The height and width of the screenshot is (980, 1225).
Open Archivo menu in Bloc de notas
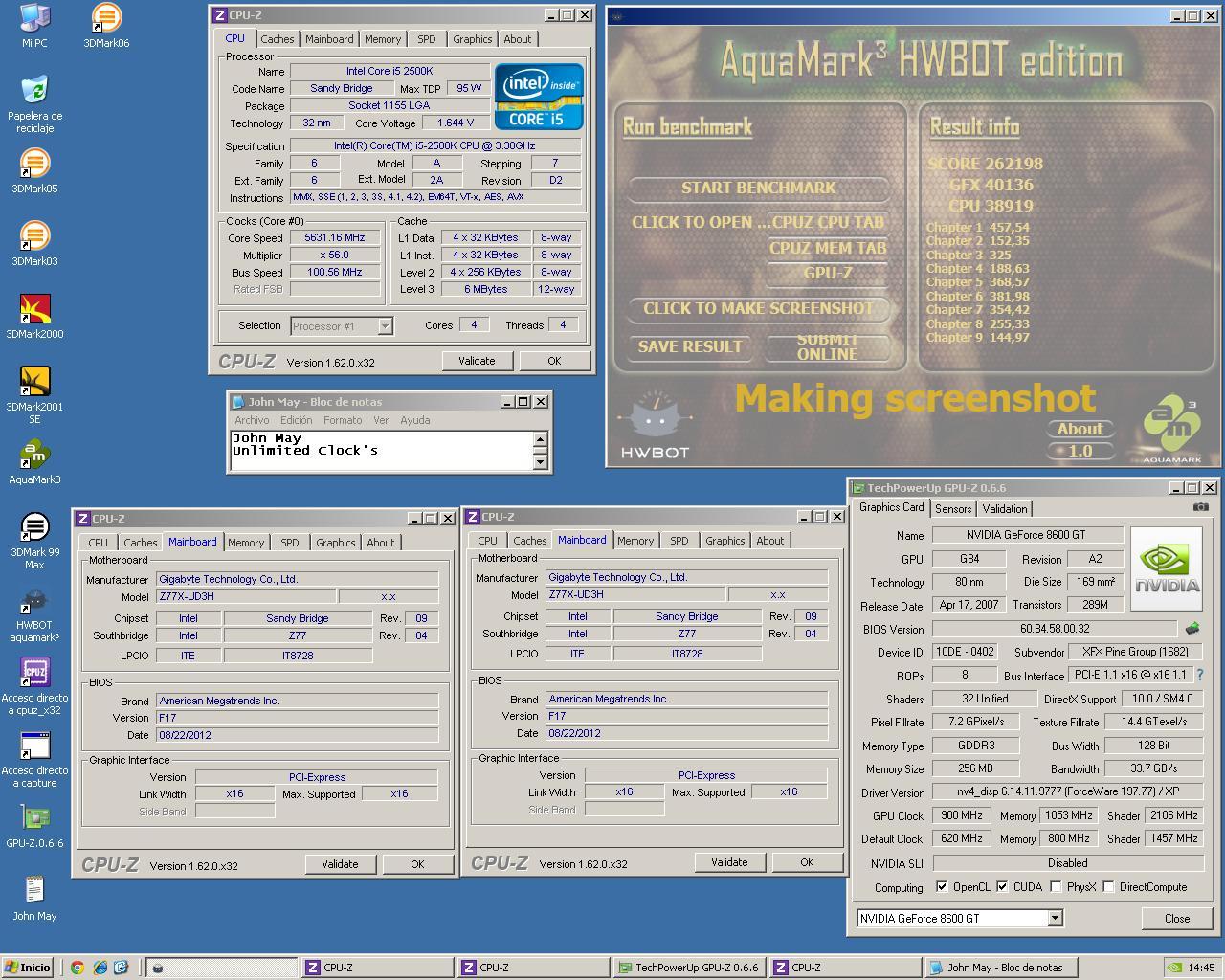(x=252, y=420)
